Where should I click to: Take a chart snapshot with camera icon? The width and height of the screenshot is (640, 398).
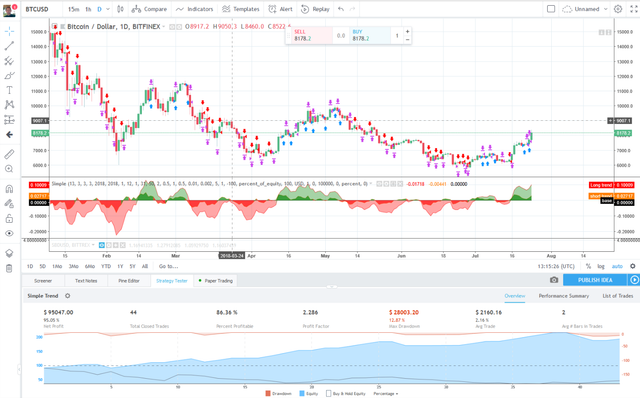(x=554, y=280)
